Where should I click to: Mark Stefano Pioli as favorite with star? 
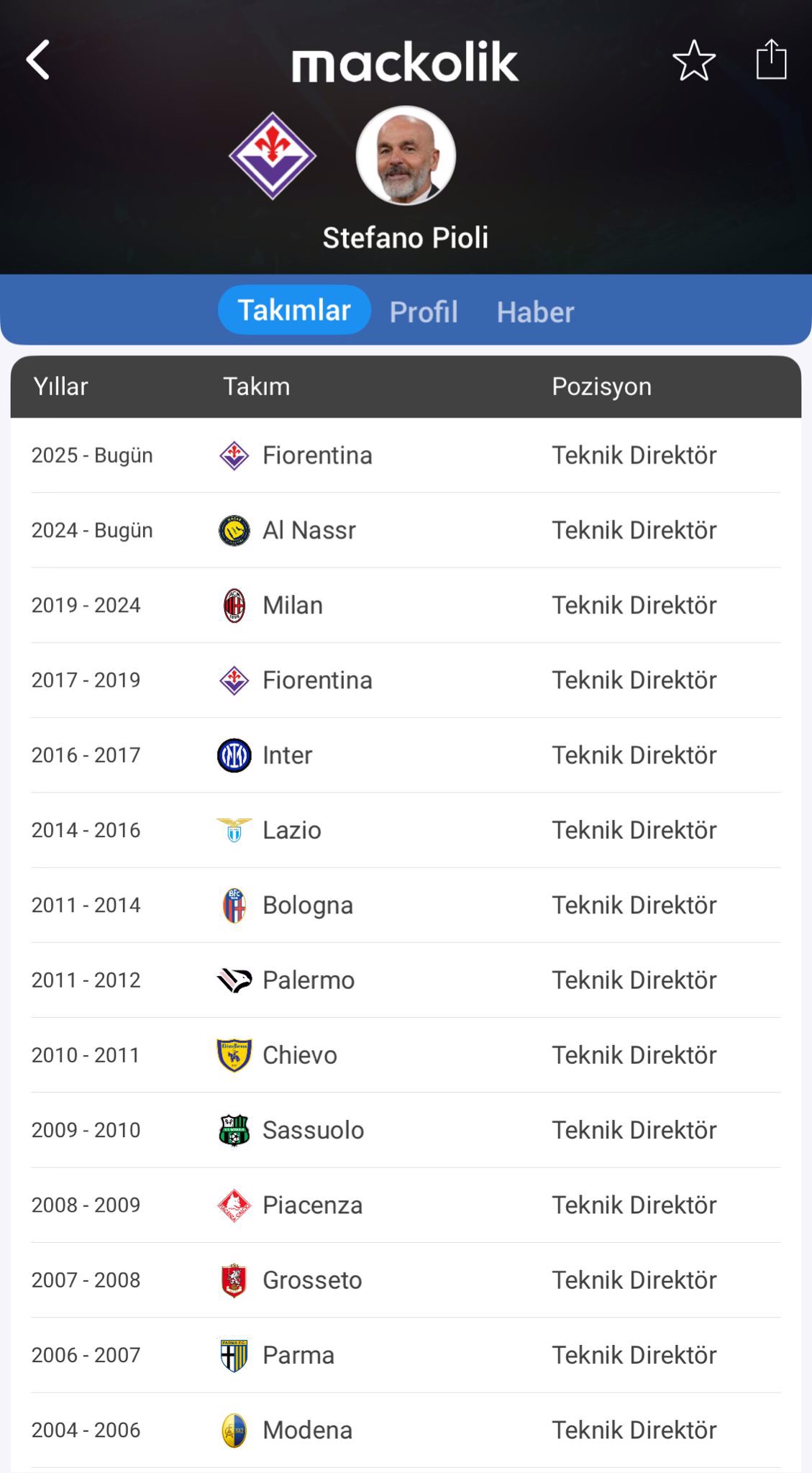(x=694, y=60)
